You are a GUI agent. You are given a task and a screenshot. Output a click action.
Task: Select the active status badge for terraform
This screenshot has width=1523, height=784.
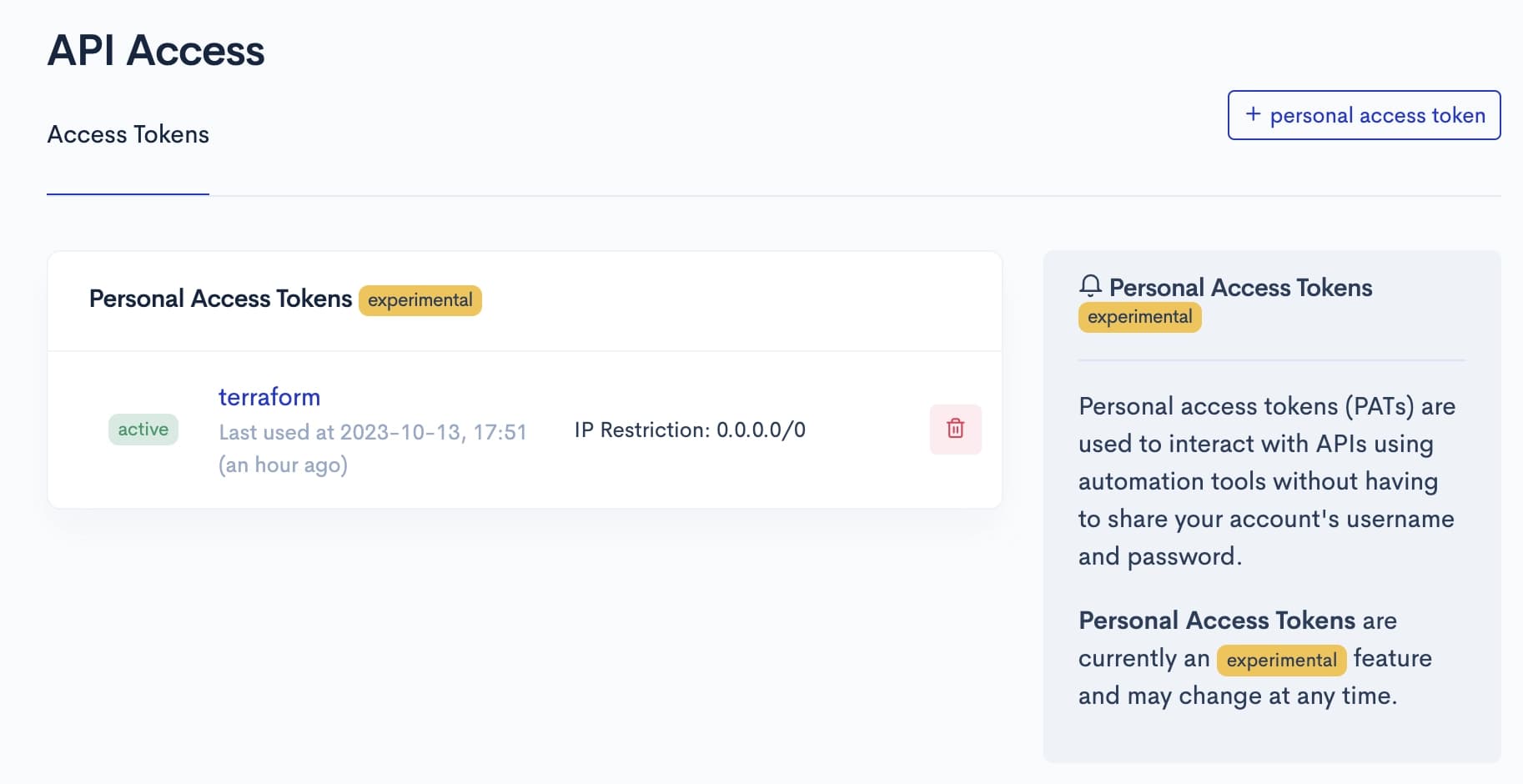coord(143,430)
